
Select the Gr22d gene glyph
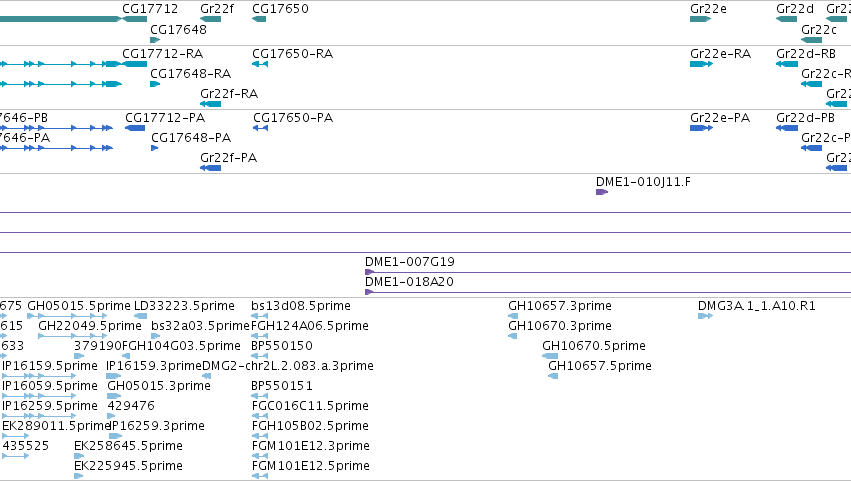coord(786,20)
